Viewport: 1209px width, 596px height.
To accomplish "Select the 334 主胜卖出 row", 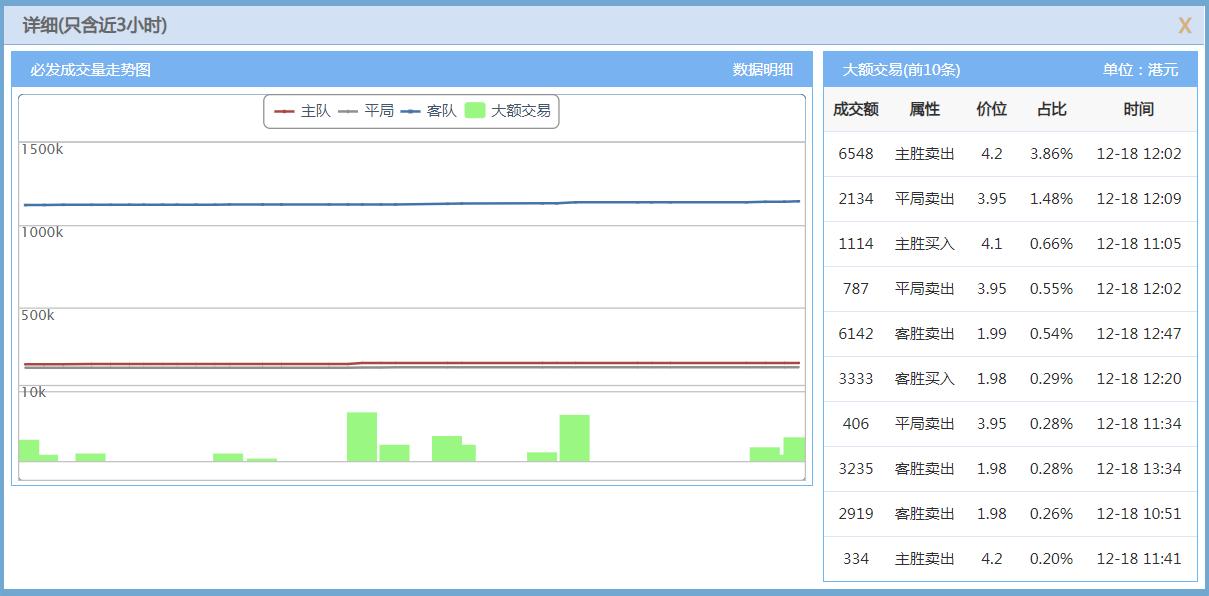I will click(1010, 559).
